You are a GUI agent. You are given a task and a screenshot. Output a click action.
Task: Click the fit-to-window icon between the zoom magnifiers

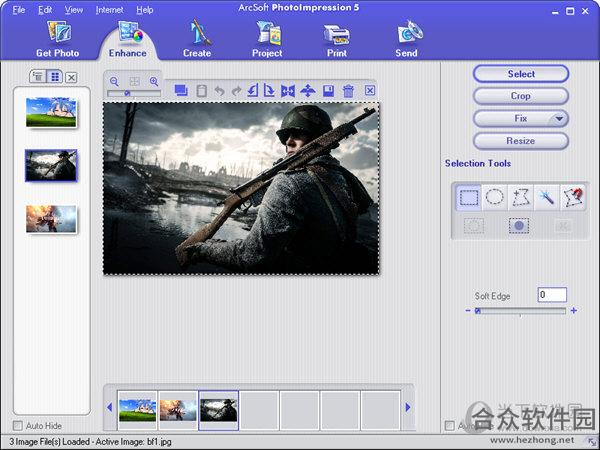tap(134, 81)
